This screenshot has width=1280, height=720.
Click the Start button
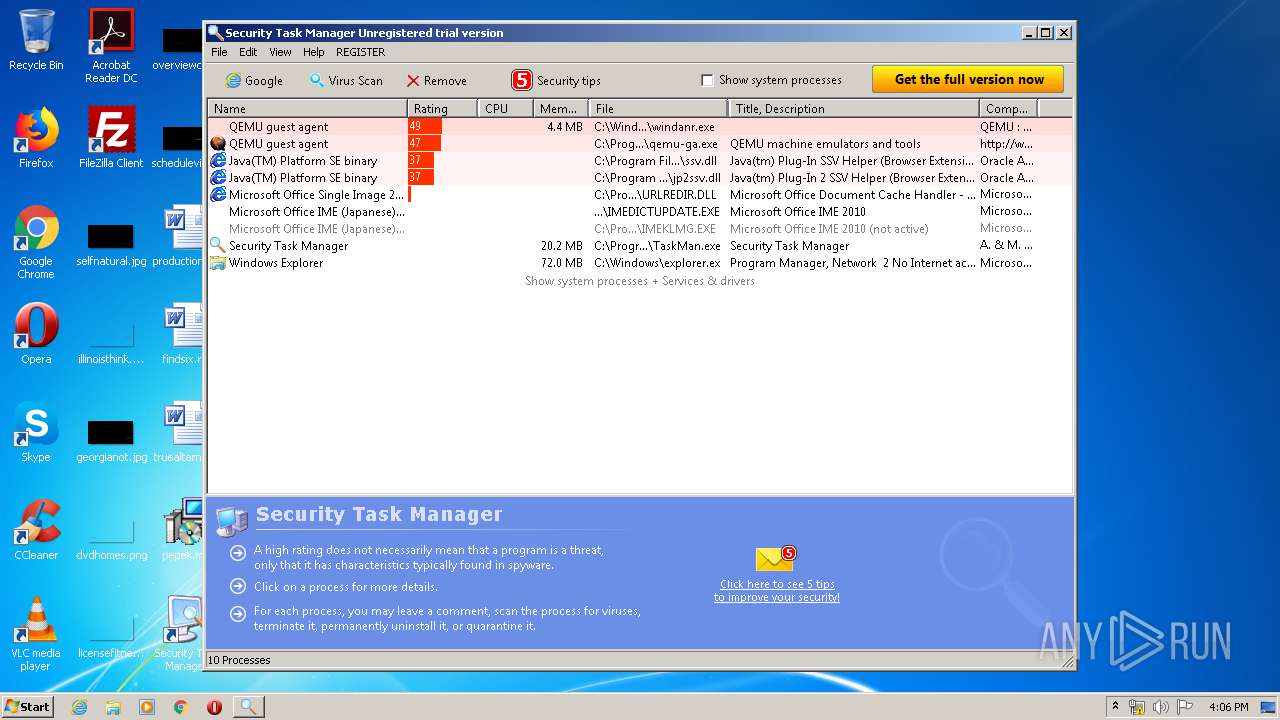click(27, 706)
